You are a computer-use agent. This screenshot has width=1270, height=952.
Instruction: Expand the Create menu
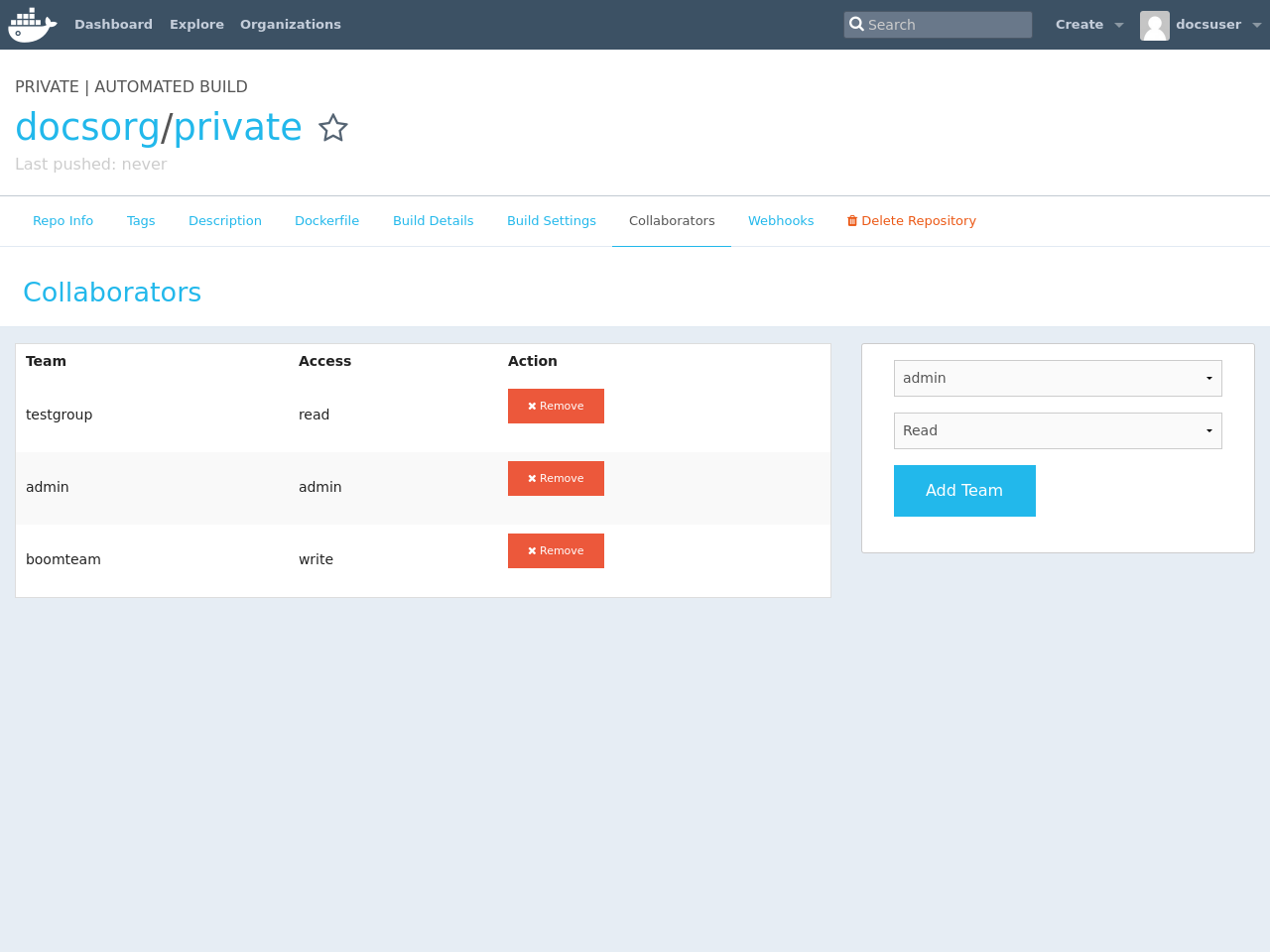(x=1087, y=24)
